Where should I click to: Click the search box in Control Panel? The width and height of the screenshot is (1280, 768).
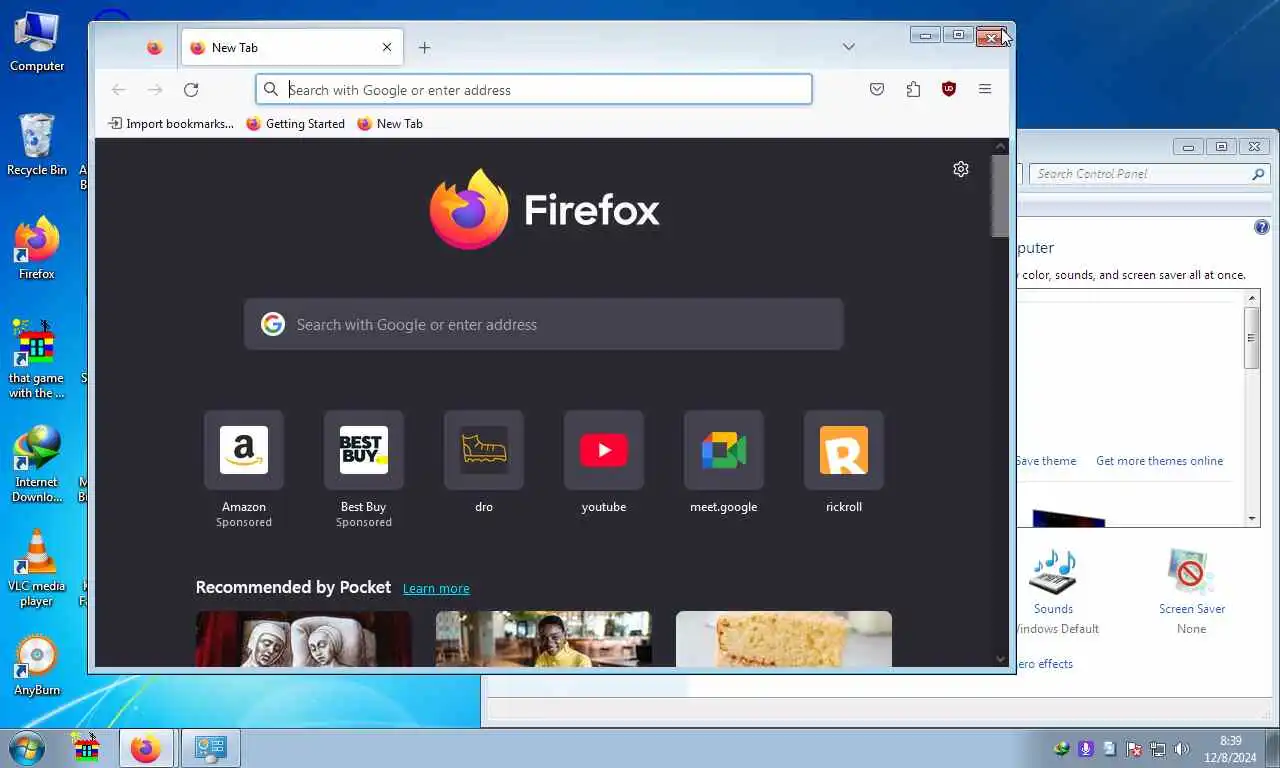pyautogui.click(x=1149, y=174)
